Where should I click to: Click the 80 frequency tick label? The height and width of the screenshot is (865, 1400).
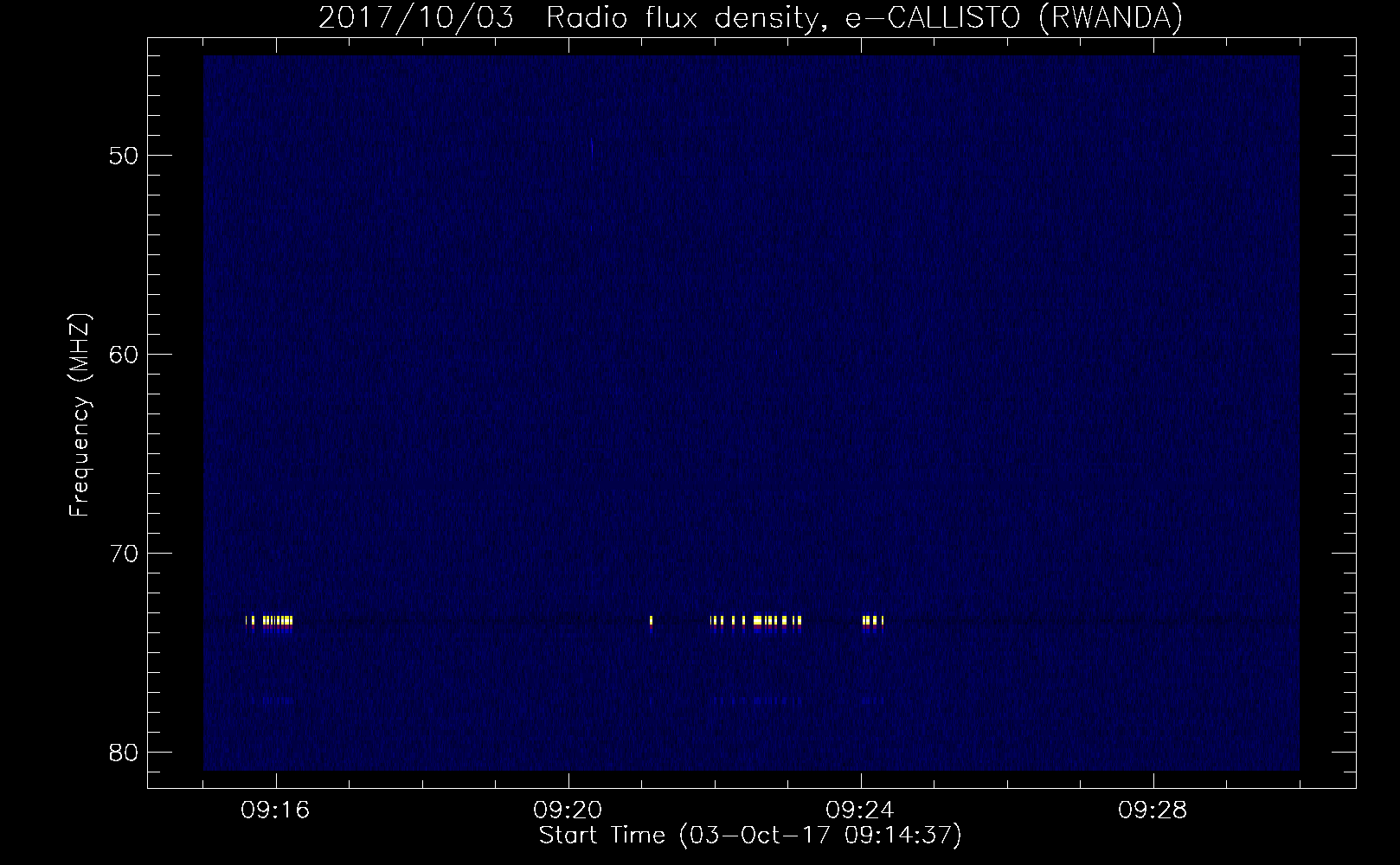coord(125,753)
